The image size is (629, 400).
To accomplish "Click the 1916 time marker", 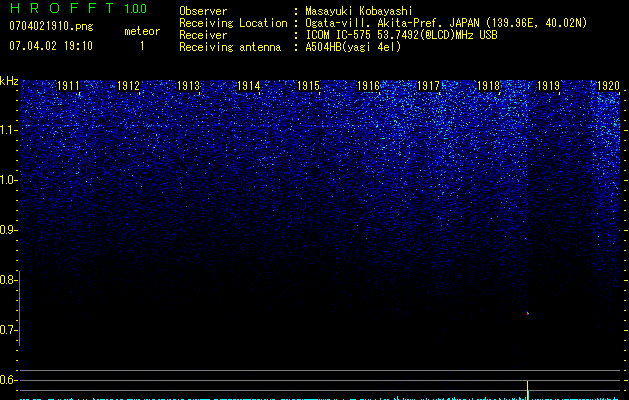I will click(368, 86).
